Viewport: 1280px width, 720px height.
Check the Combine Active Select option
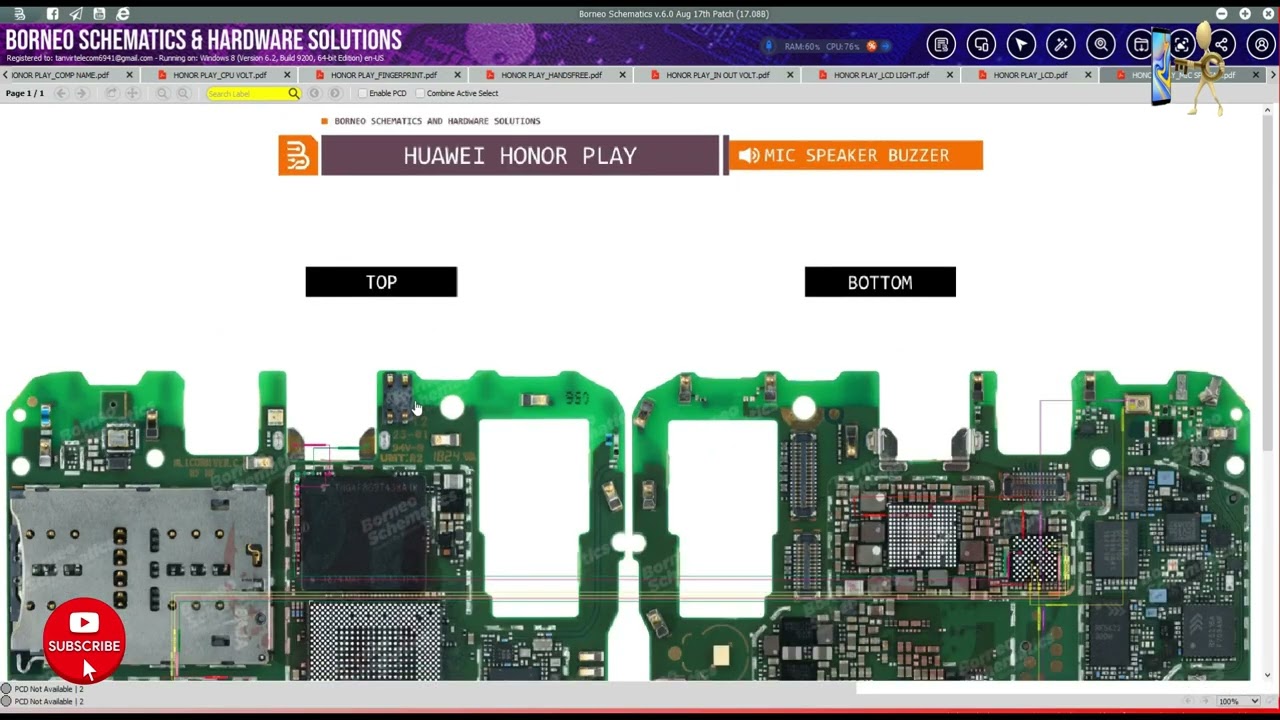tap(421, 93)
